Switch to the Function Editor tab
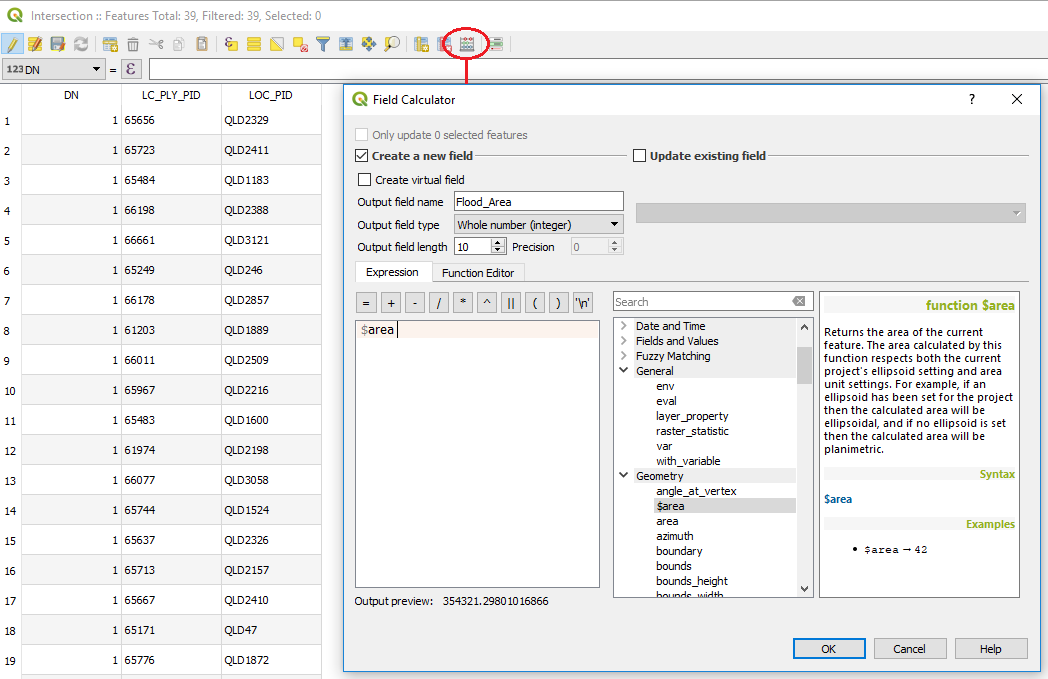This screenshot has width=1048, height=679. click(x=477, y=273)
